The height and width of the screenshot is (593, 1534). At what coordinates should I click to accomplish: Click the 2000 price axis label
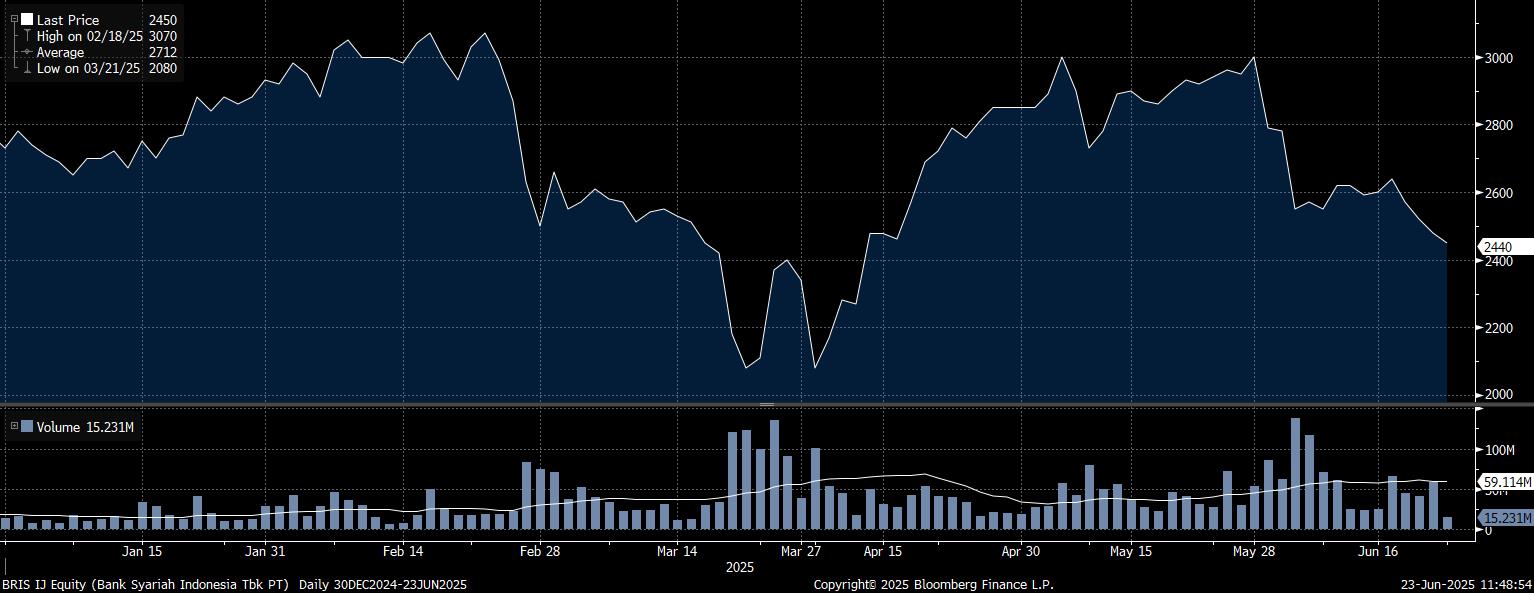(1498, 395)
